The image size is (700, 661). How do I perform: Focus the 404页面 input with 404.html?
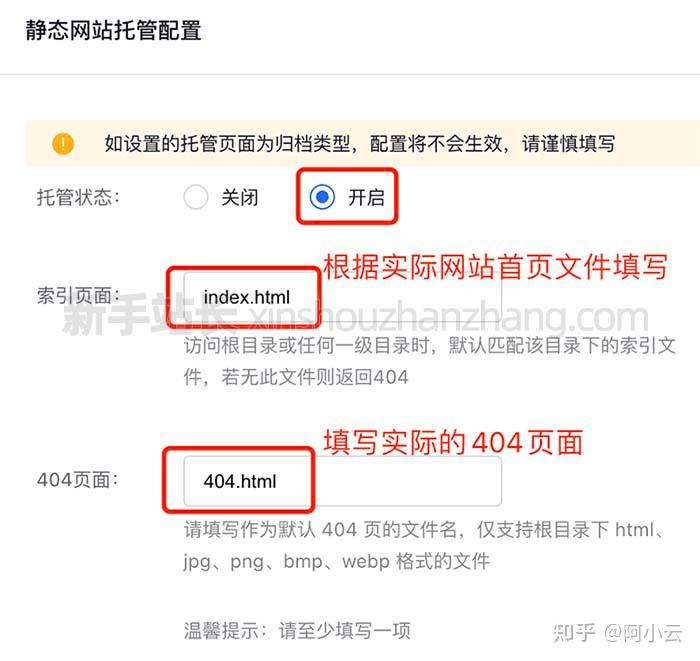tap(342, 481)
